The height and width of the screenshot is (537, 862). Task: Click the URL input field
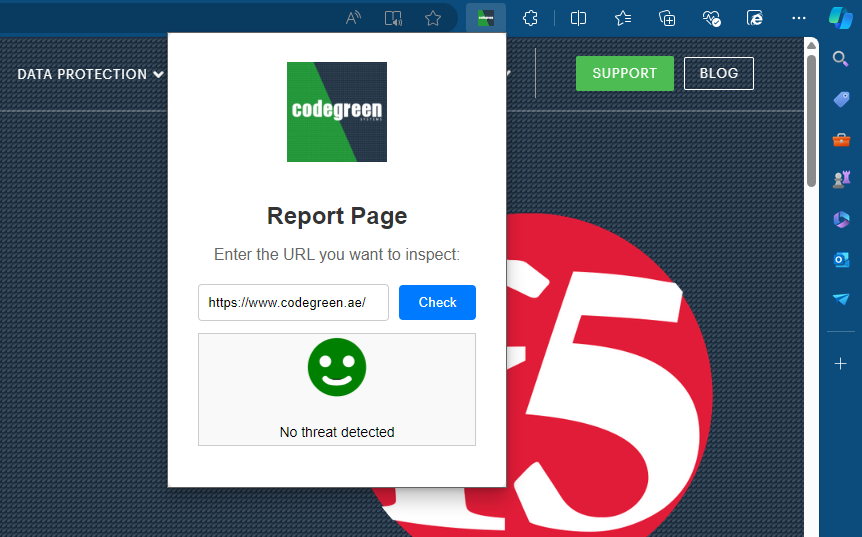293,302
